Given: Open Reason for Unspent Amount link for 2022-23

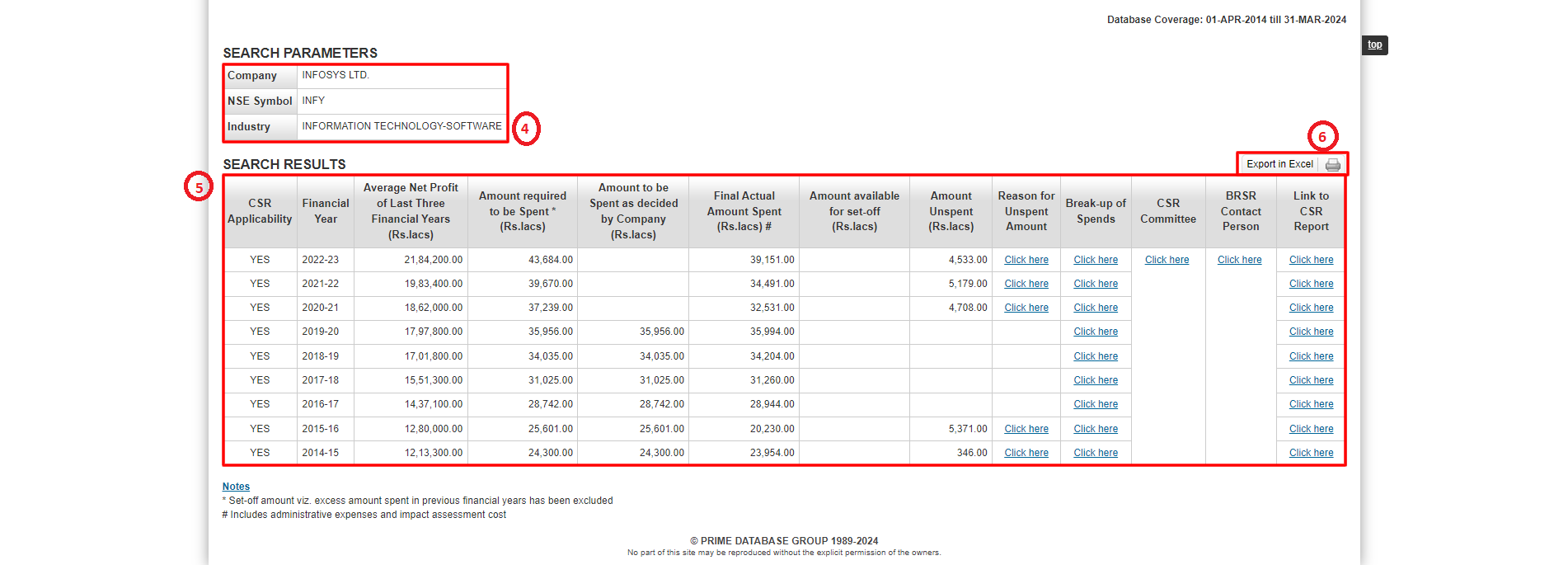Looking at the screenshot, I should (1026, 260).
